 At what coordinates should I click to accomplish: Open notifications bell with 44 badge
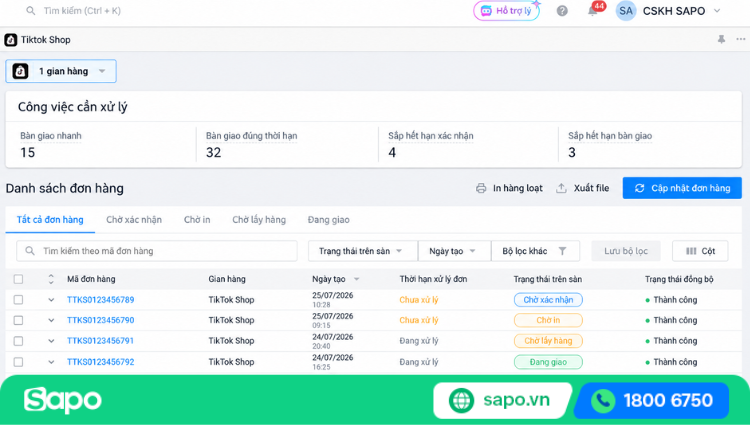(x=595, y=10)
